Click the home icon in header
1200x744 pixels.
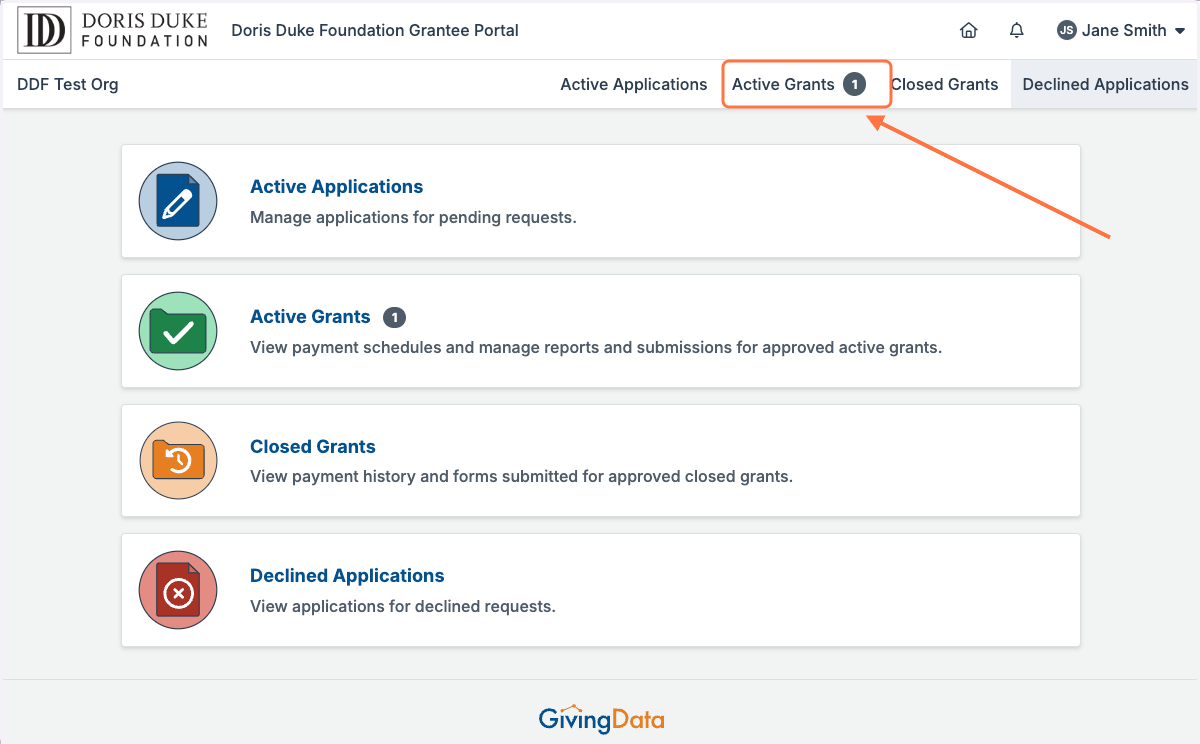968,30
